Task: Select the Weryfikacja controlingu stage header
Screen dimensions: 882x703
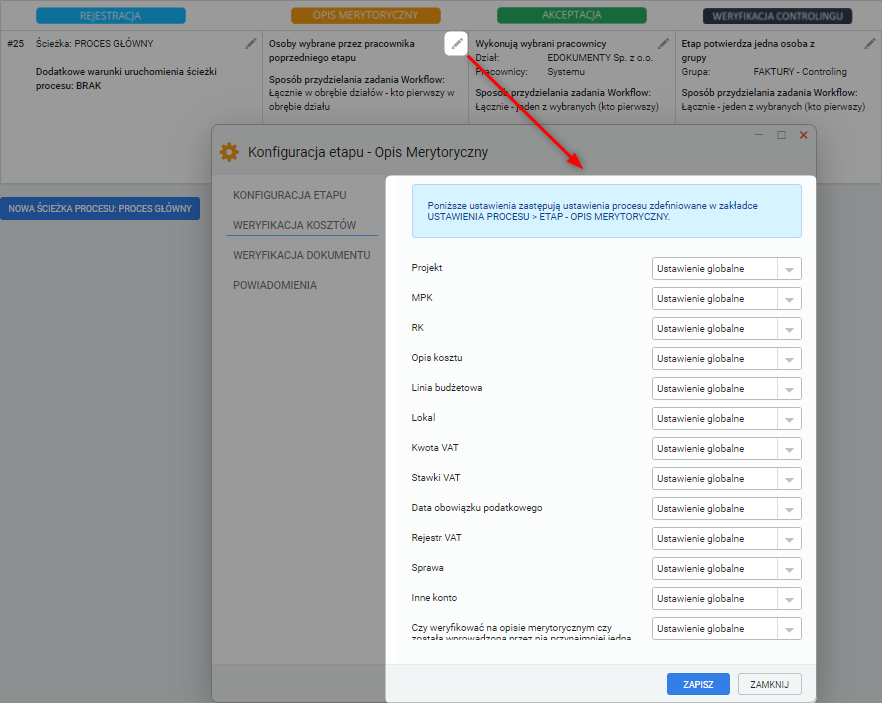Action: (x=777, y=16)
